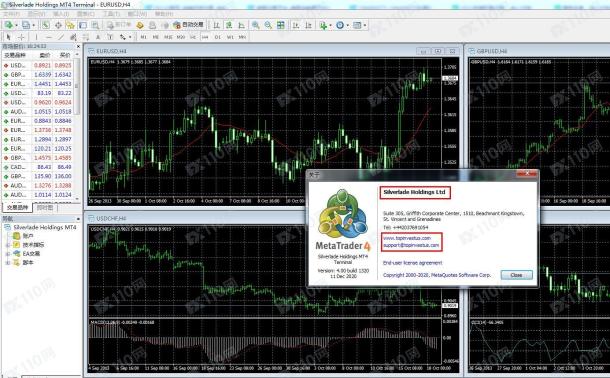
Task: Select the crosshair cursor tool
Action: pos(22,37)
